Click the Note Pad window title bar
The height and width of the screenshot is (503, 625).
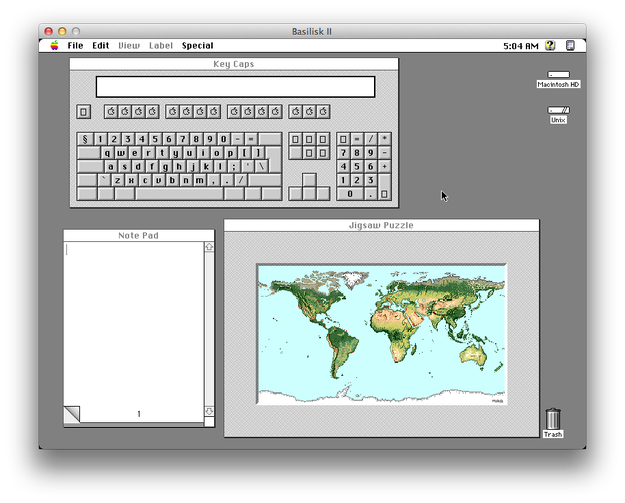coord(139,236)
